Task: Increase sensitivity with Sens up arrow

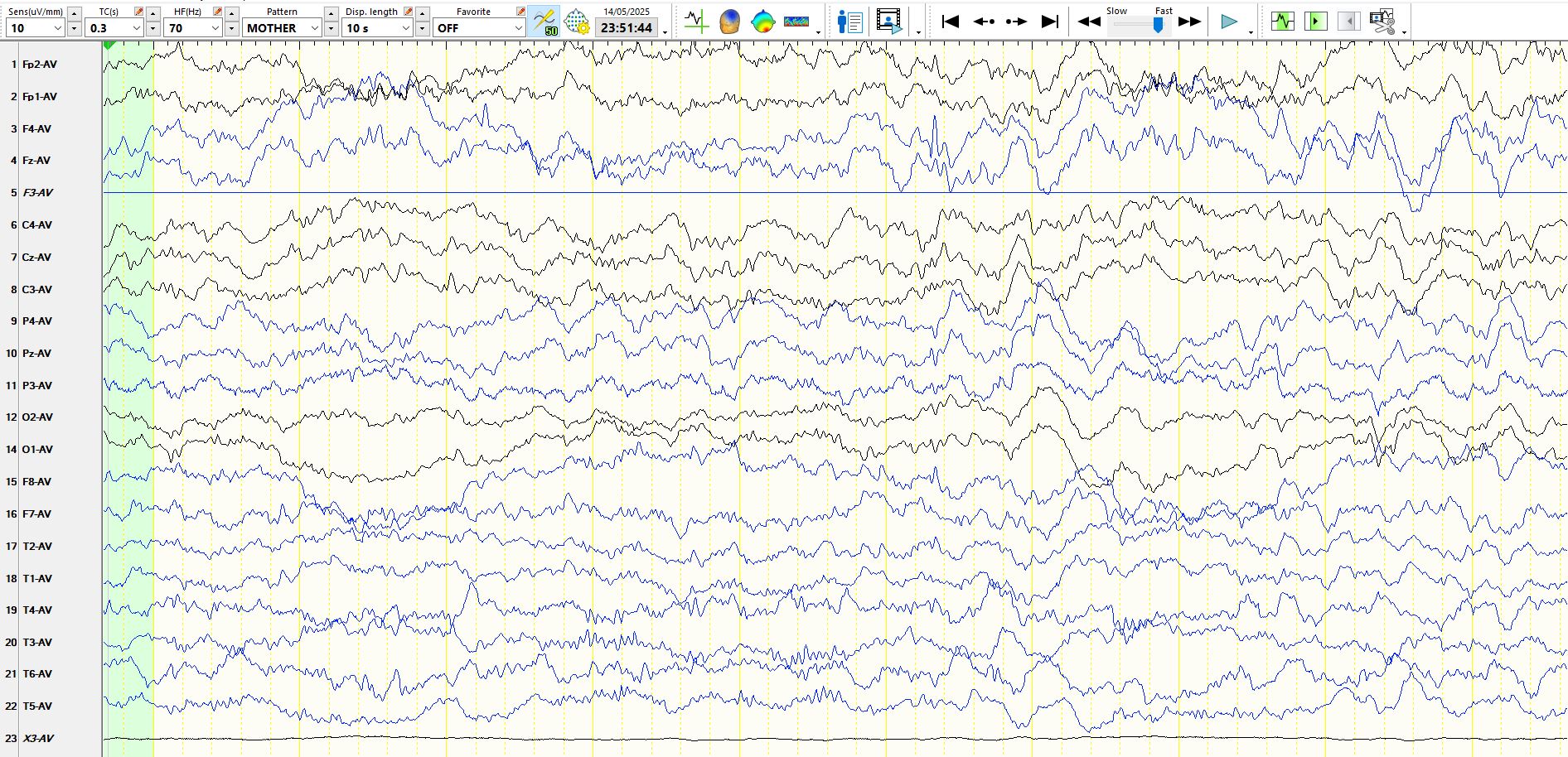Action: pyautogui.click(x=75, y=13)
